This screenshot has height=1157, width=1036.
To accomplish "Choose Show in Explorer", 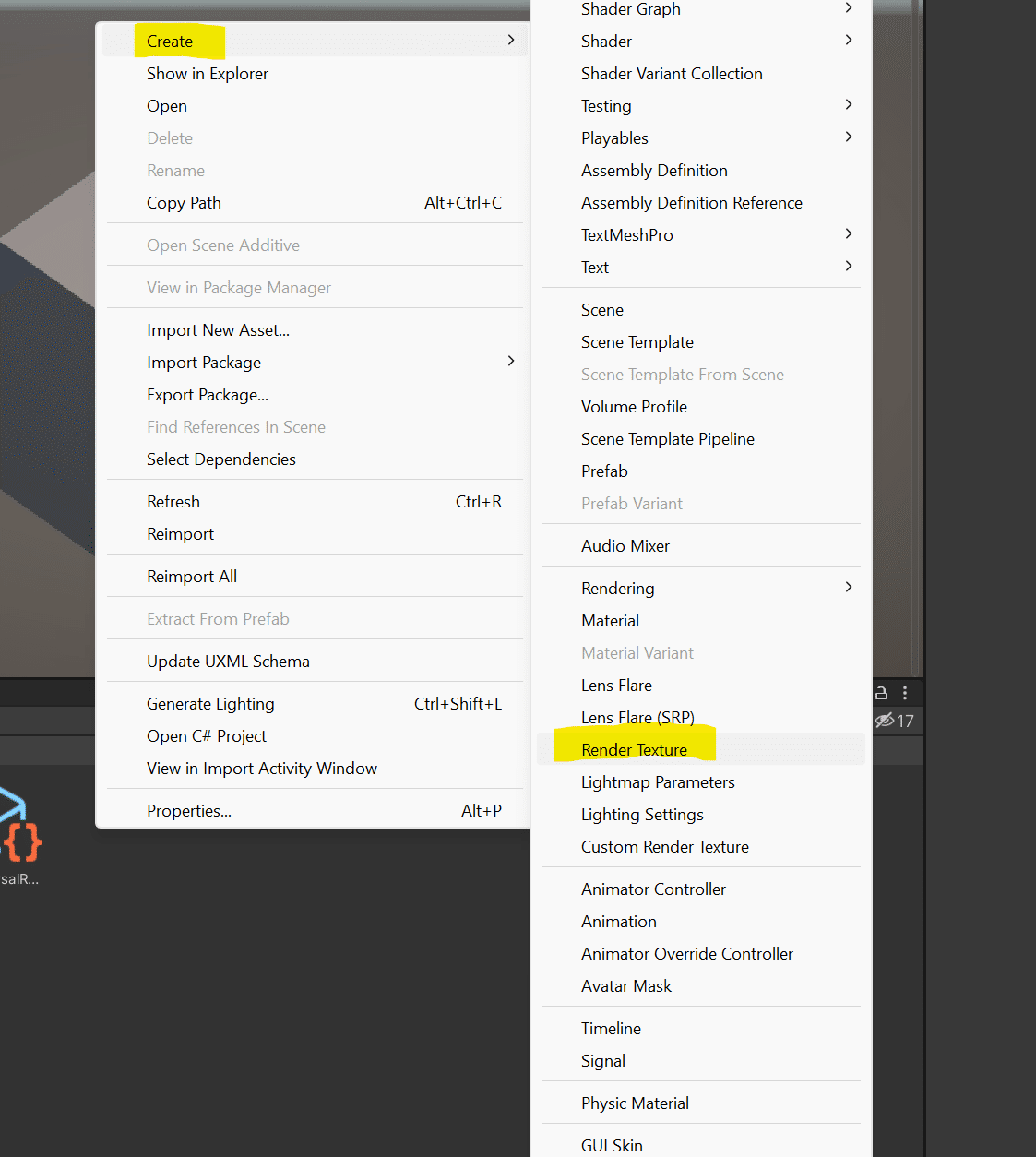I will click(x=315, y=74).
